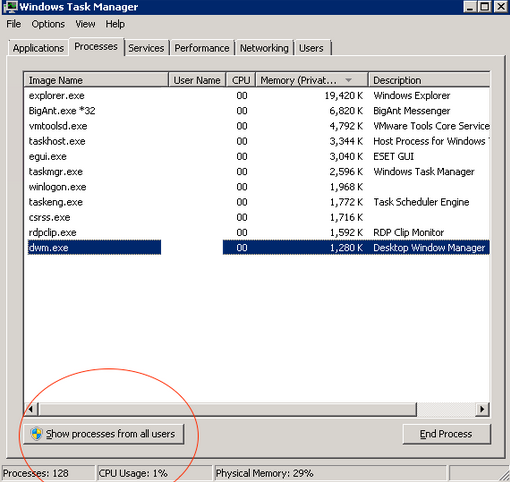Sort by Description column header
Screen dimensions: 510x482
pyautogui.click(x=429, y=80)
